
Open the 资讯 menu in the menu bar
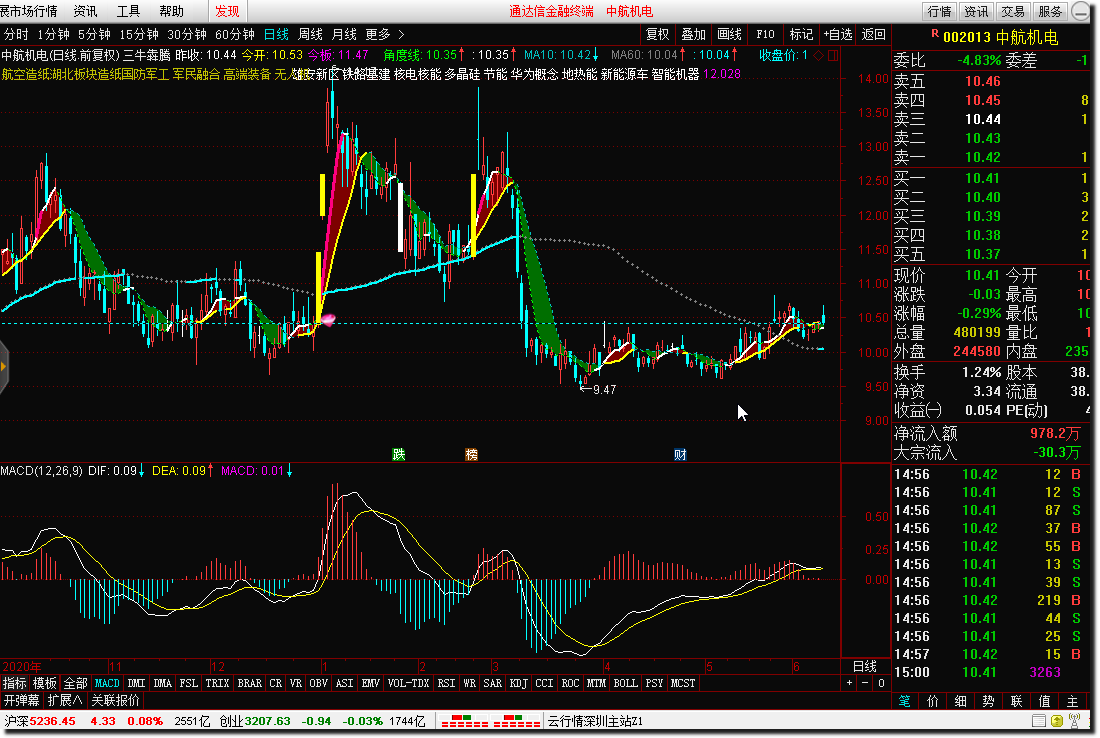tap(86, 11)
